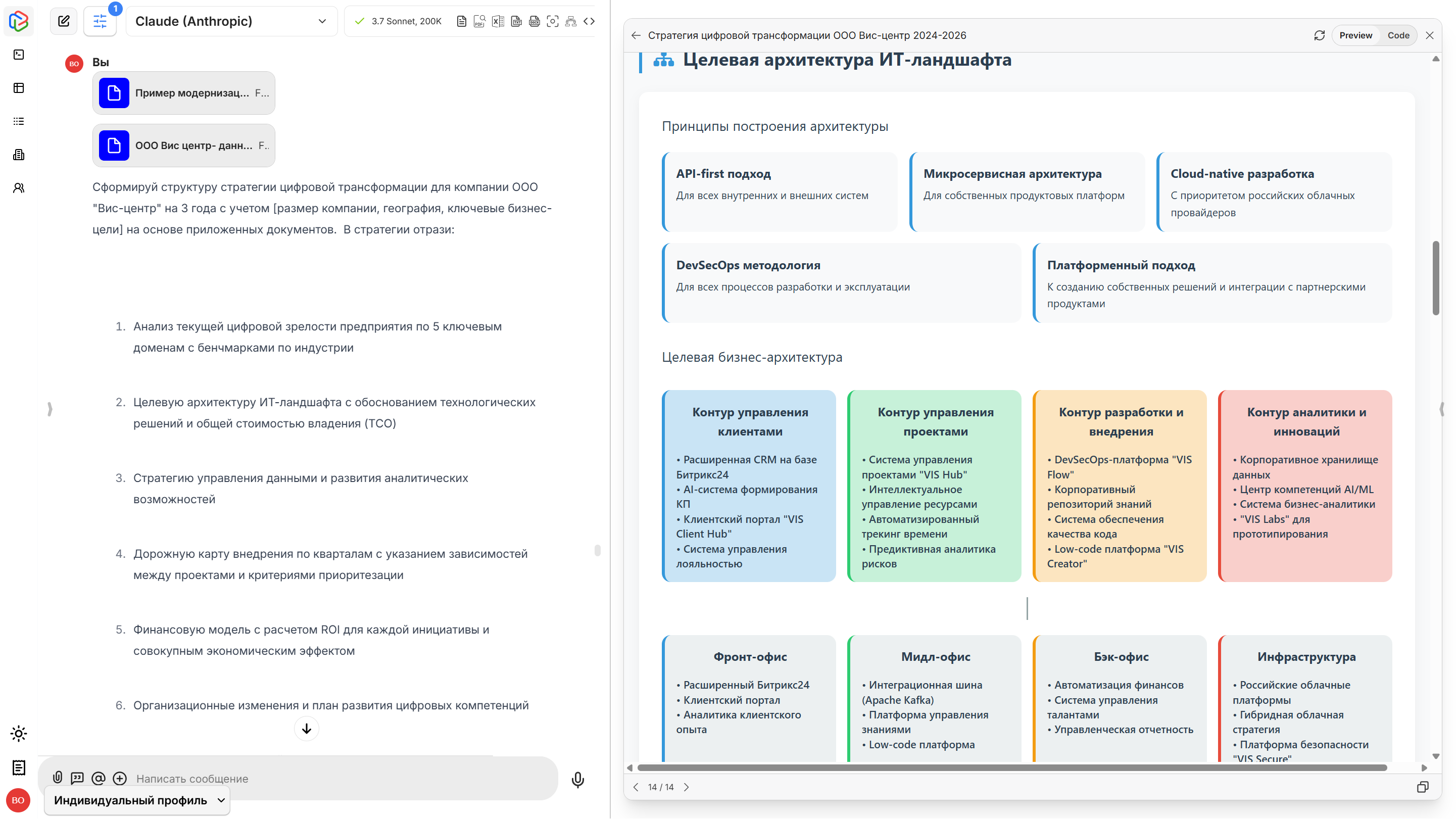Click the TXT file icon in the toolbar
The image size is (1456, 819).
(x=516, y=22)
